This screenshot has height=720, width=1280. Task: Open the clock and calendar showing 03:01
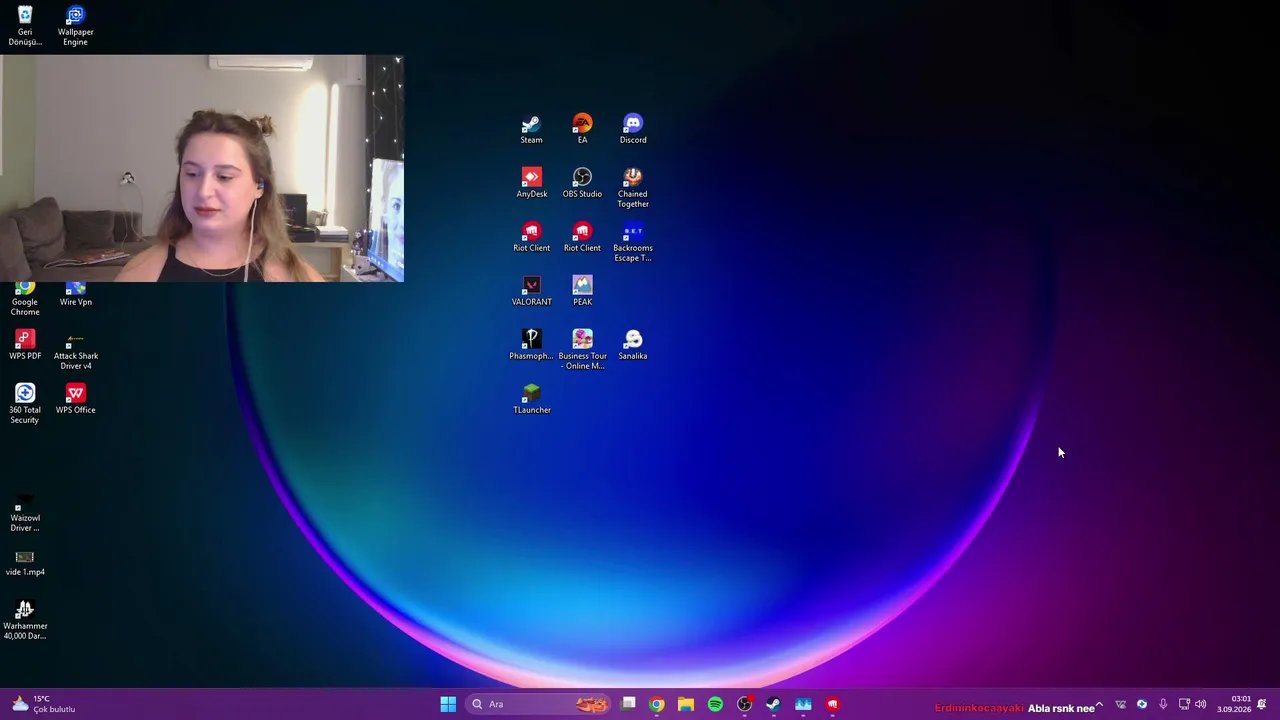(1234, 704)
